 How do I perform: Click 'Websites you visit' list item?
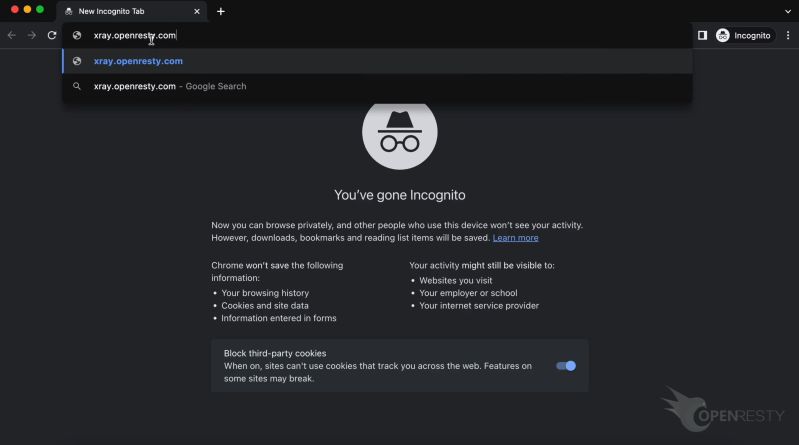tap(456, 280)
